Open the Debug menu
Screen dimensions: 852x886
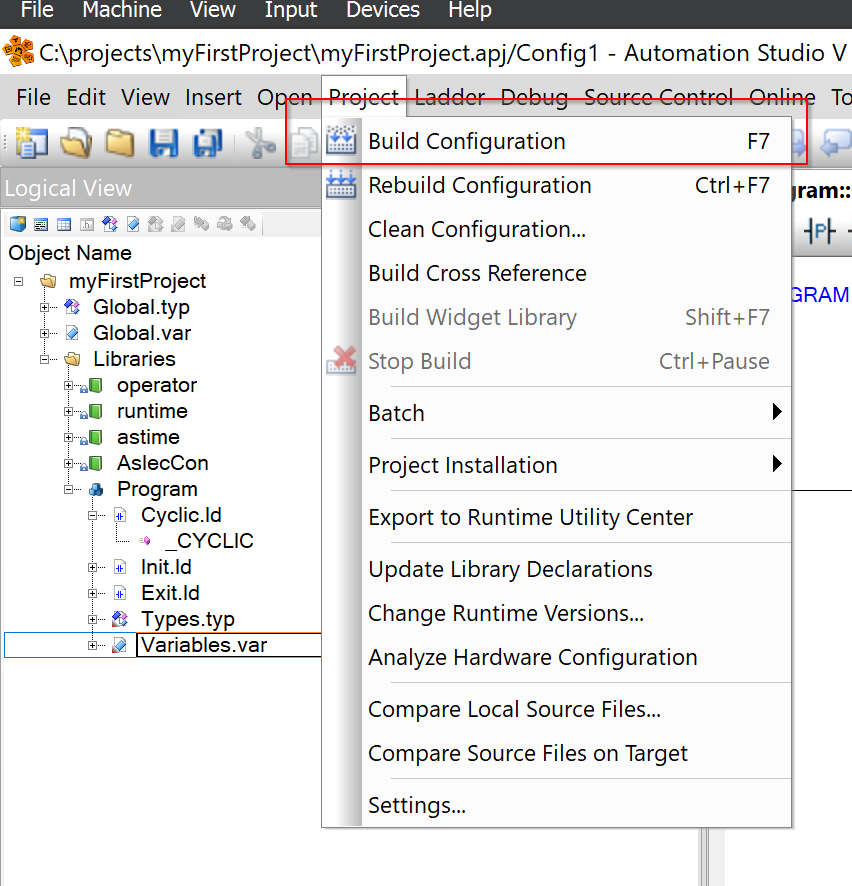tap(534, 97)
